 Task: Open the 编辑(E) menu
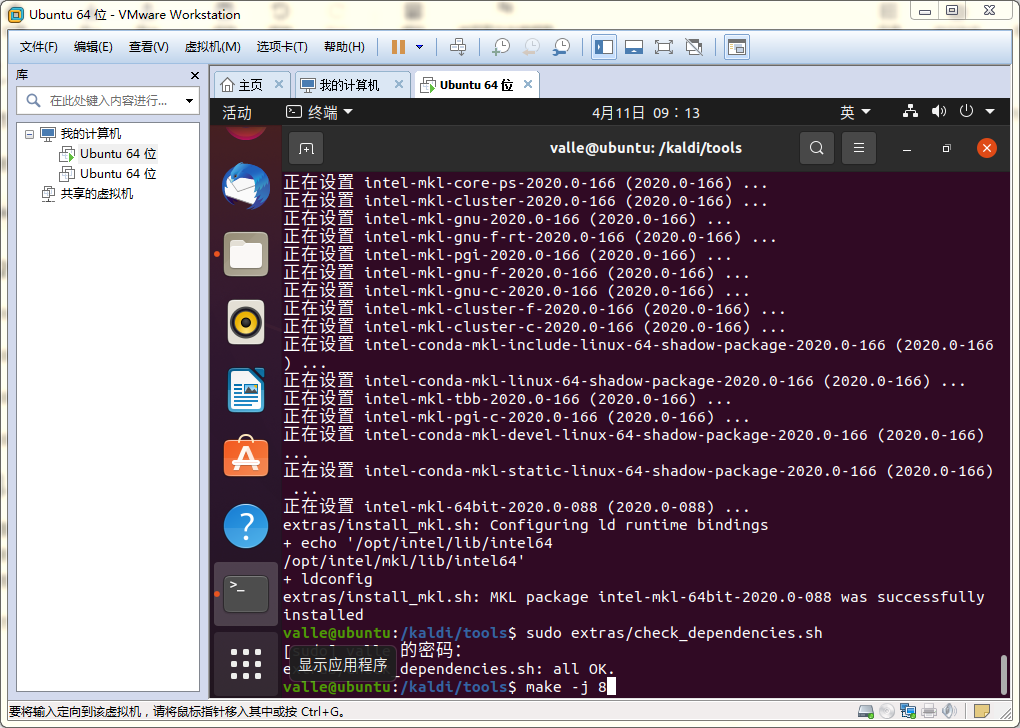click(93, 47)
